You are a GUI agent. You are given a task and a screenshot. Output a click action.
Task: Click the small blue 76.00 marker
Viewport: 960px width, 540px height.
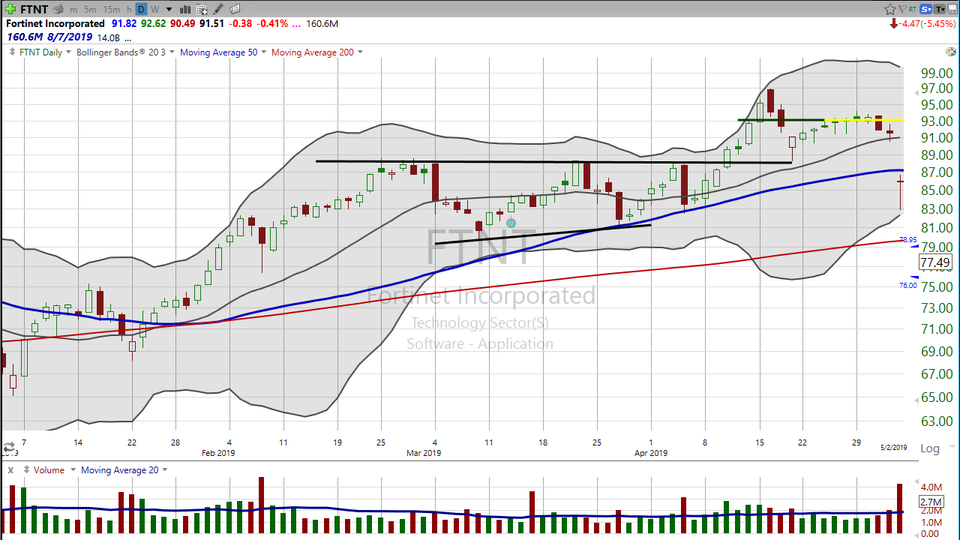(908, 285)
